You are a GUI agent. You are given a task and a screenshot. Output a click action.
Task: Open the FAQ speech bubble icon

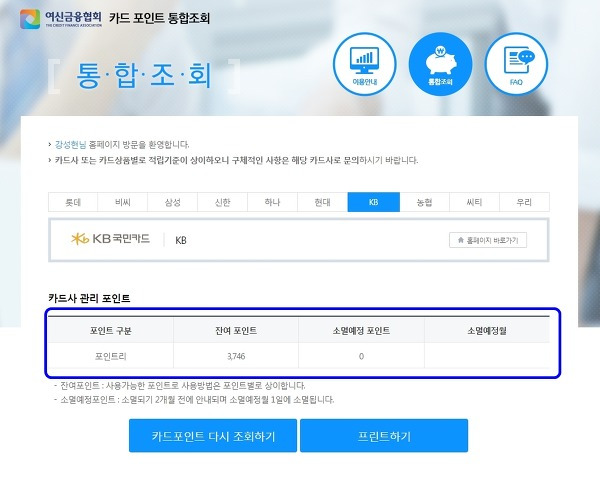(516, 64)
